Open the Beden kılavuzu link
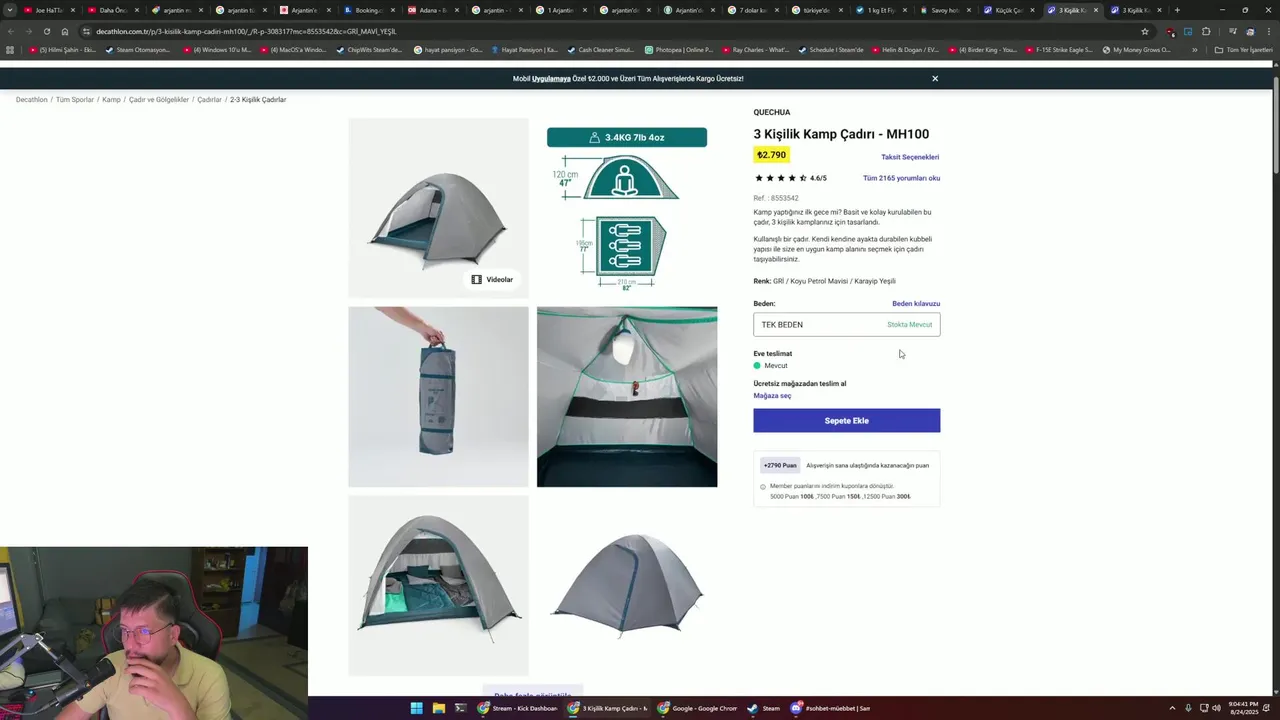Image resolution: width=1280 pixels, height=720 pixels. [916, 304]
